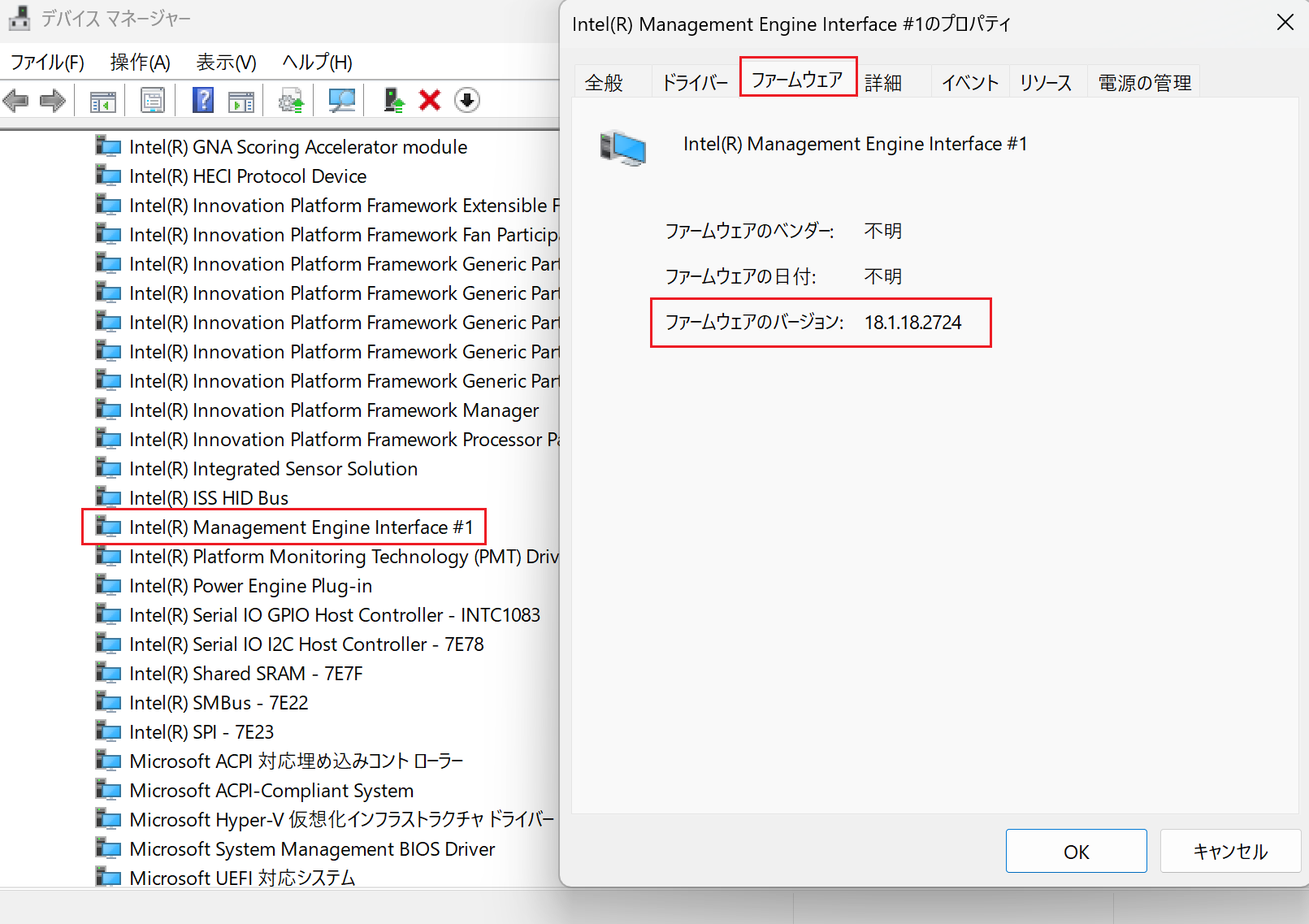
Task: Select Intel(R) SMBus - 7E22 in list
Action: (x=219, y=703)
